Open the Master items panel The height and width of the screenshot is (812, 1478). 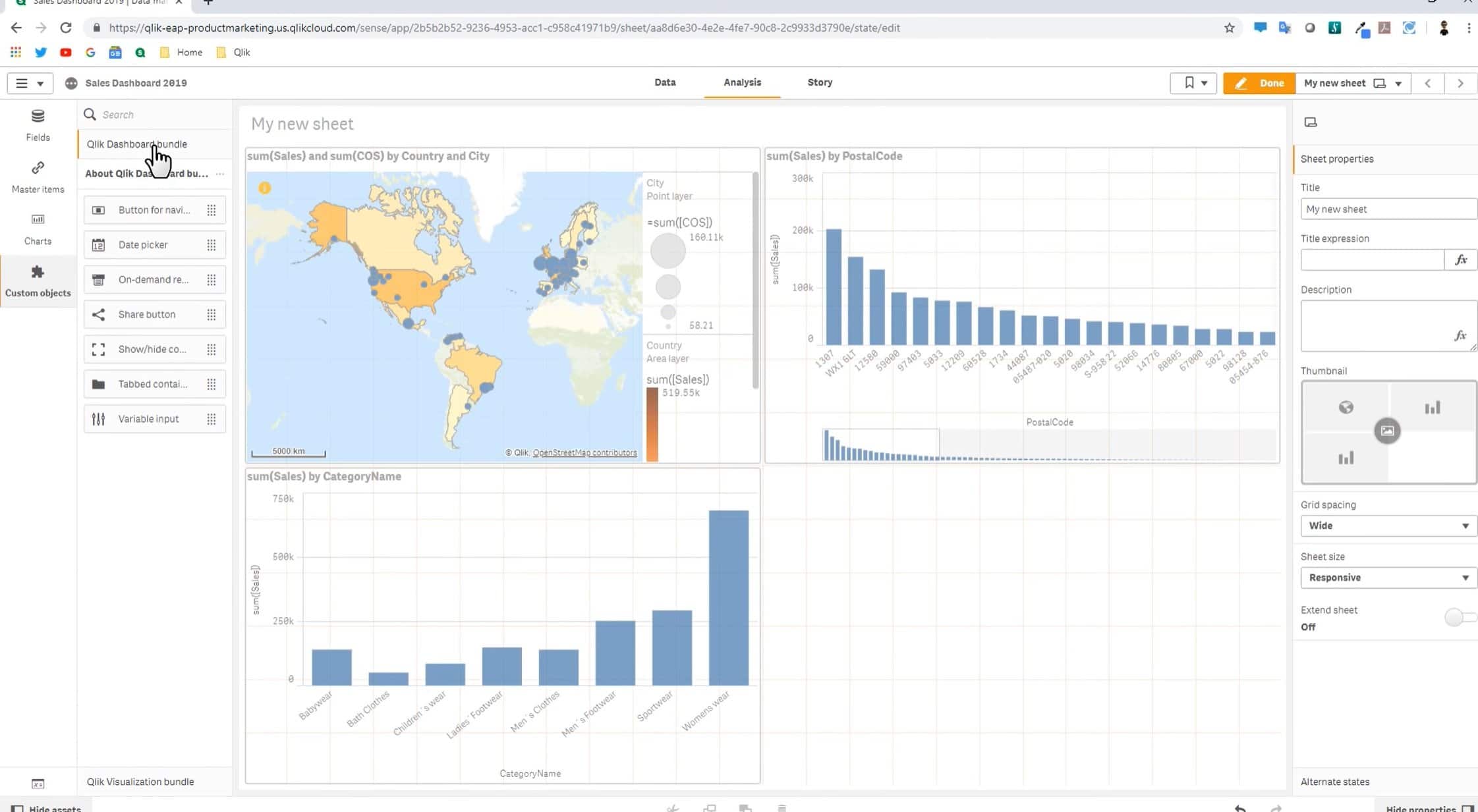(38, 177)
